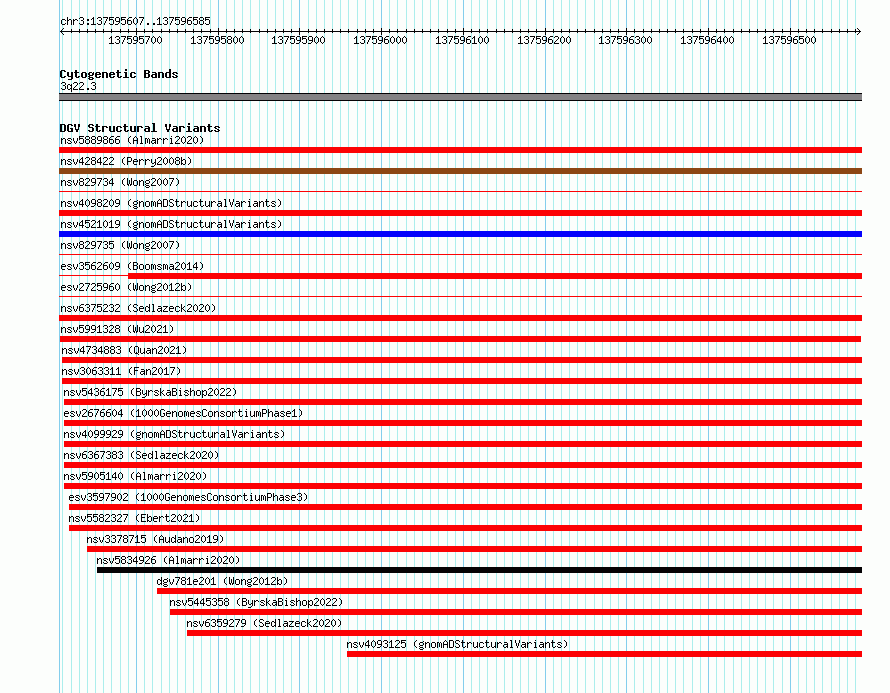Image resolution: width=890 pixels, height=693 pixels.
Task: Click esv2725960 (Wong2012b) variant label
Action: pyautogui.click(x=126, y=287)
